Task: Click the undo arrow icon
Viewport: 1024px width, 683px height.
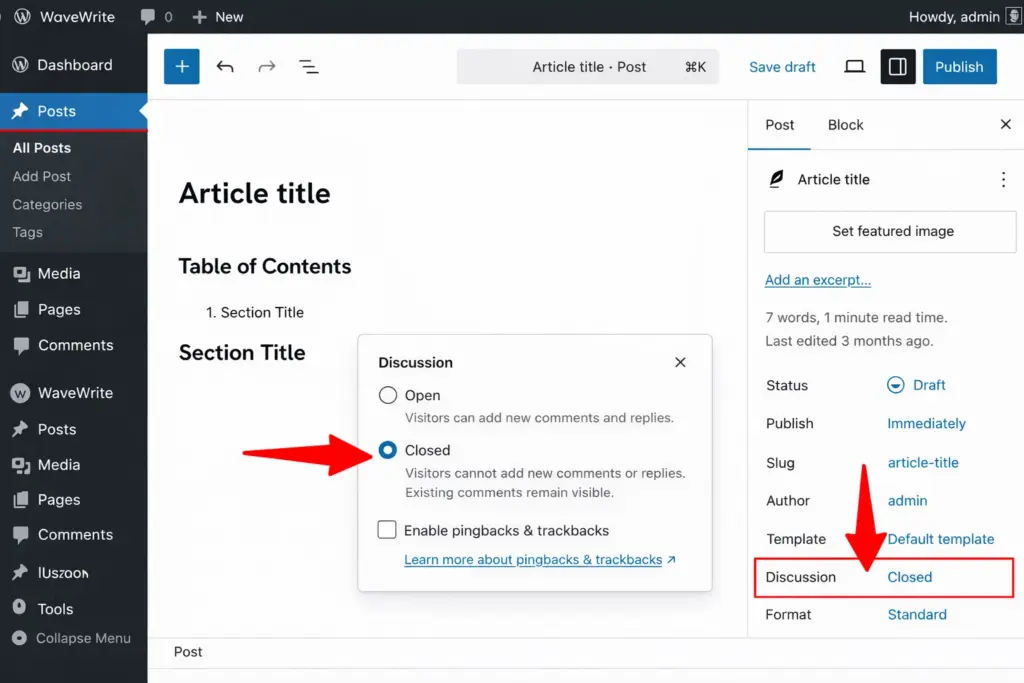Action: pyautogui.click(x=225, y=67)
